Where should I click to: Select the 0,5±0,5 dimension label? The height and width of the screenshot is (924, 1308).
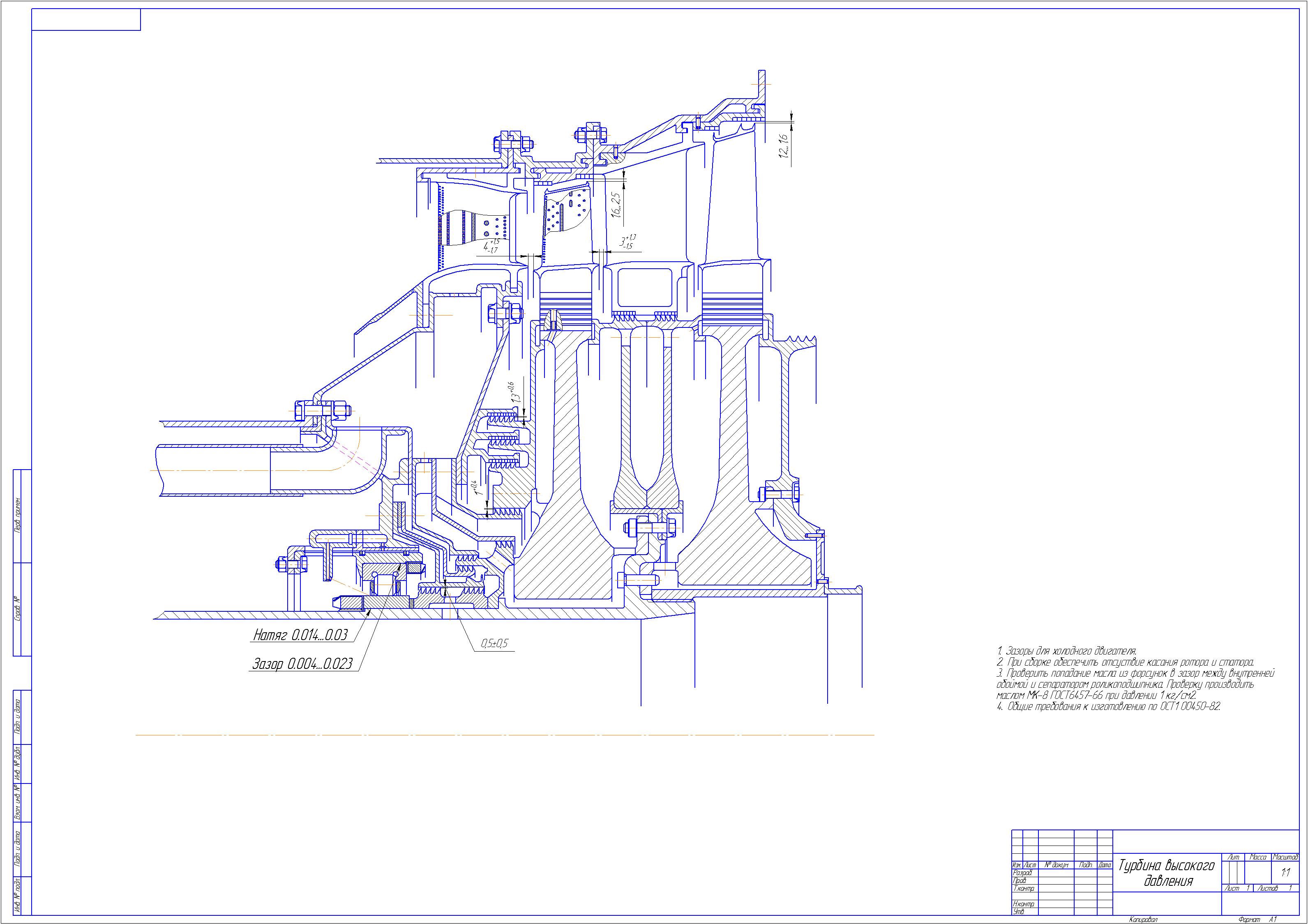[494, 644]
